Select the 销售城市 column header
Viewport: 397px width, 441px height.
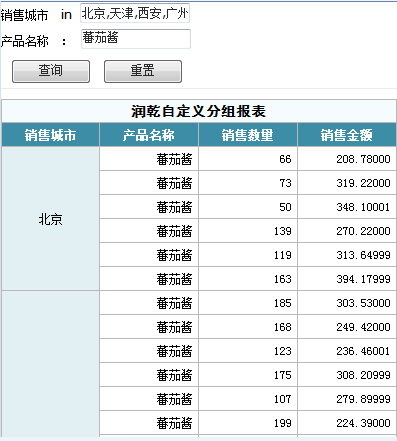(x=50, y=135)
